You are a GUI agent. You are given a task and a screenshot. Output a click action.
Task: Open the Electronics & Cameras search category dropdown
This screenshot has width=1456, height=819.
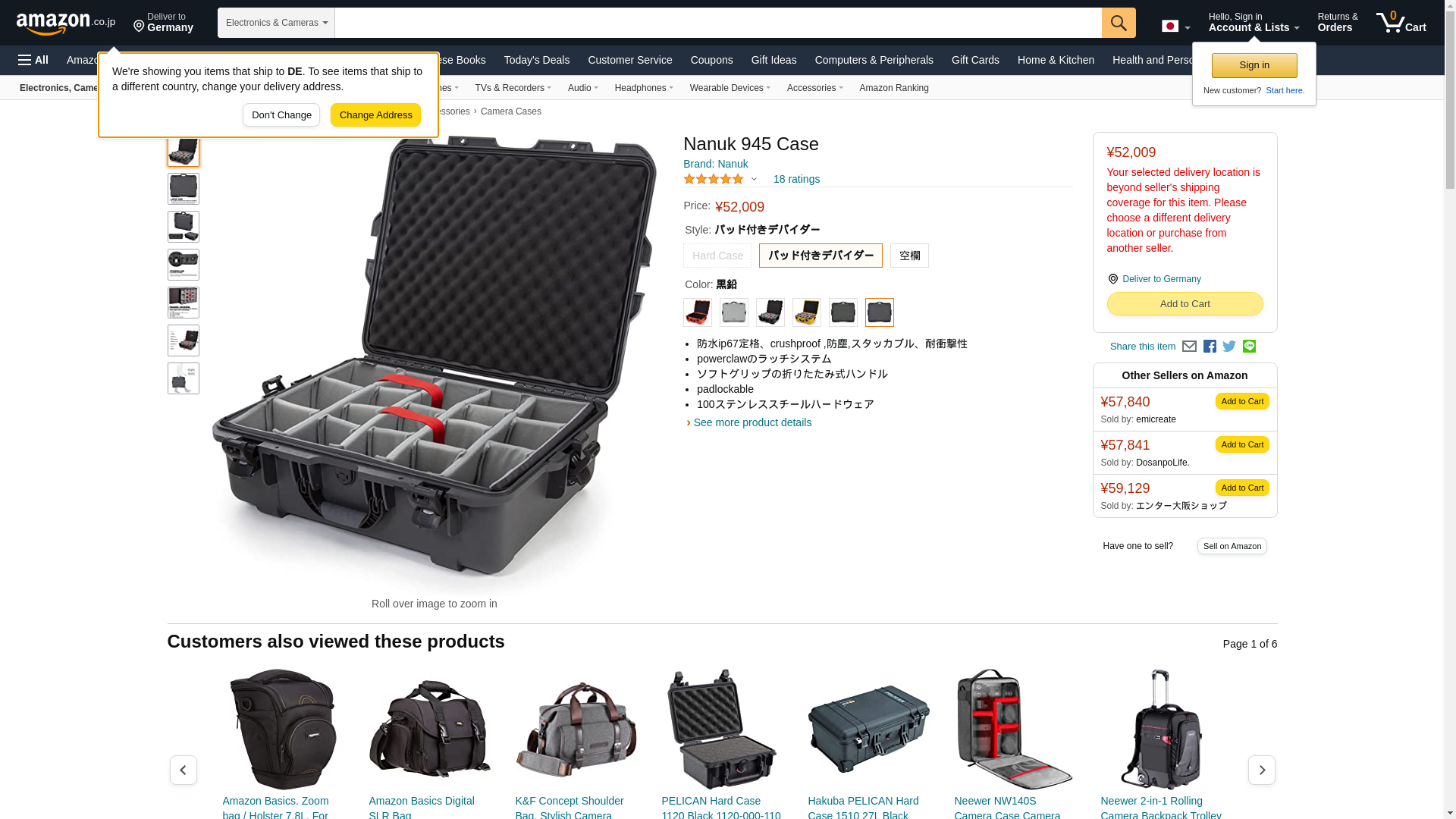click(276, 23)
